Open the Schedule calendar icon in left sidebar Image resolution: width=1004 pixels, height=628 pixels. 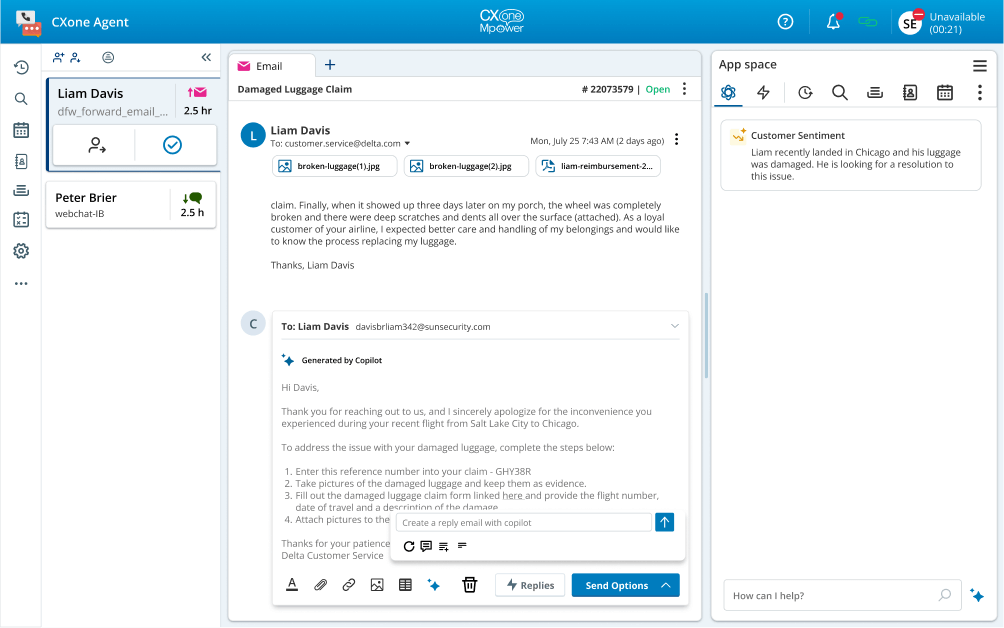point(21,130)
